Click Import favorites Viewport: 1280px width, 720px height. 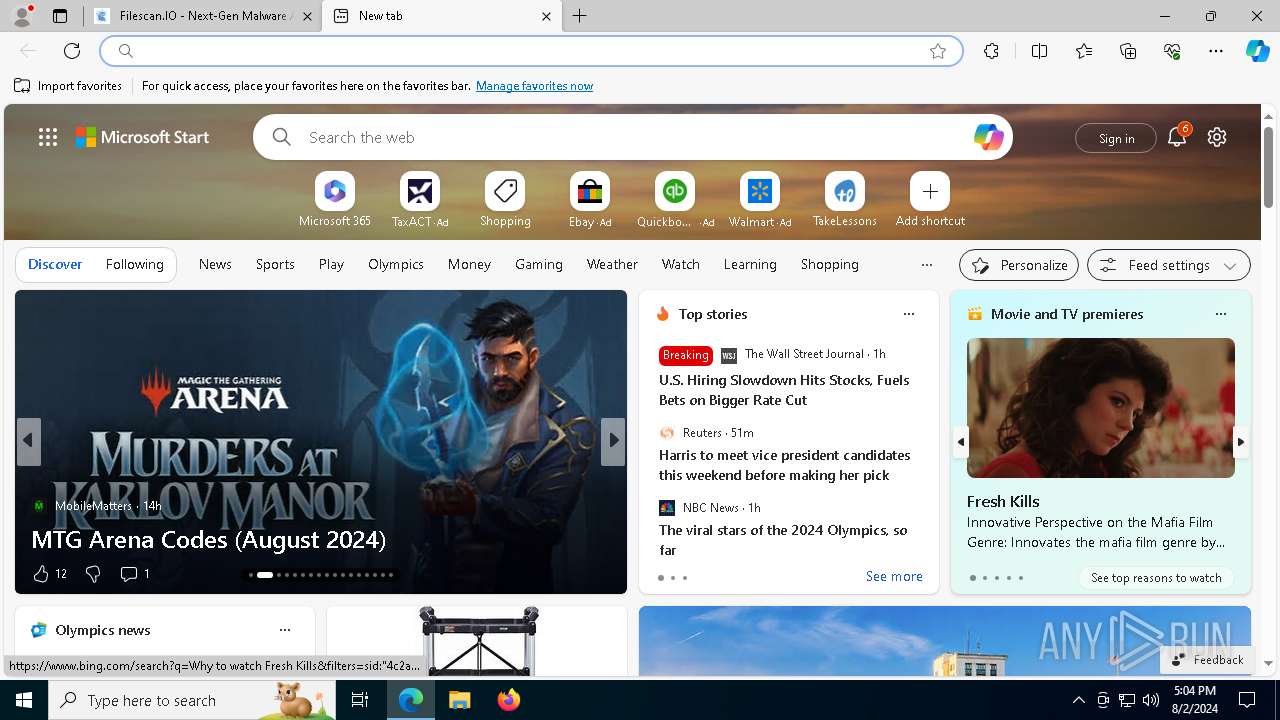[x=68, y=86]
